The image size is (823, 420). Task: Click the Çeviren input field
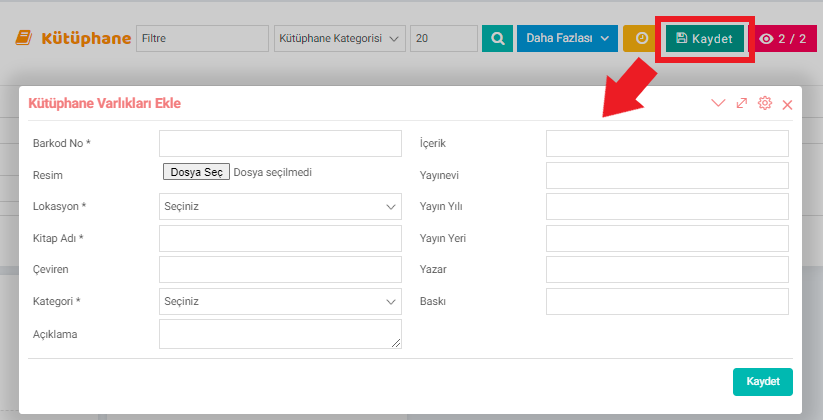[x=280, y=269]
